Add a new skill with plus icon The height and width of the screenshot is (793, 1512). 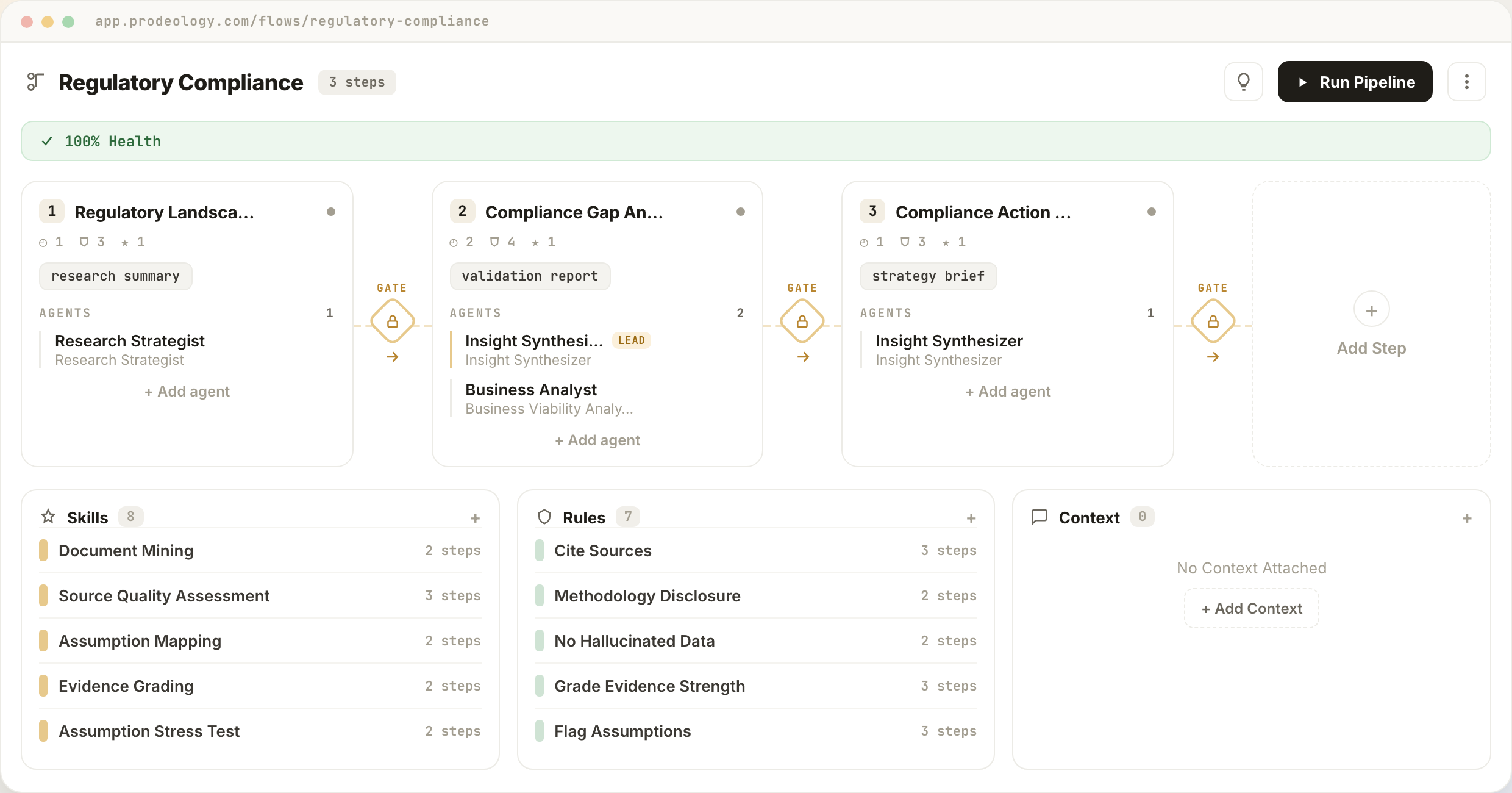pos(475,518)
